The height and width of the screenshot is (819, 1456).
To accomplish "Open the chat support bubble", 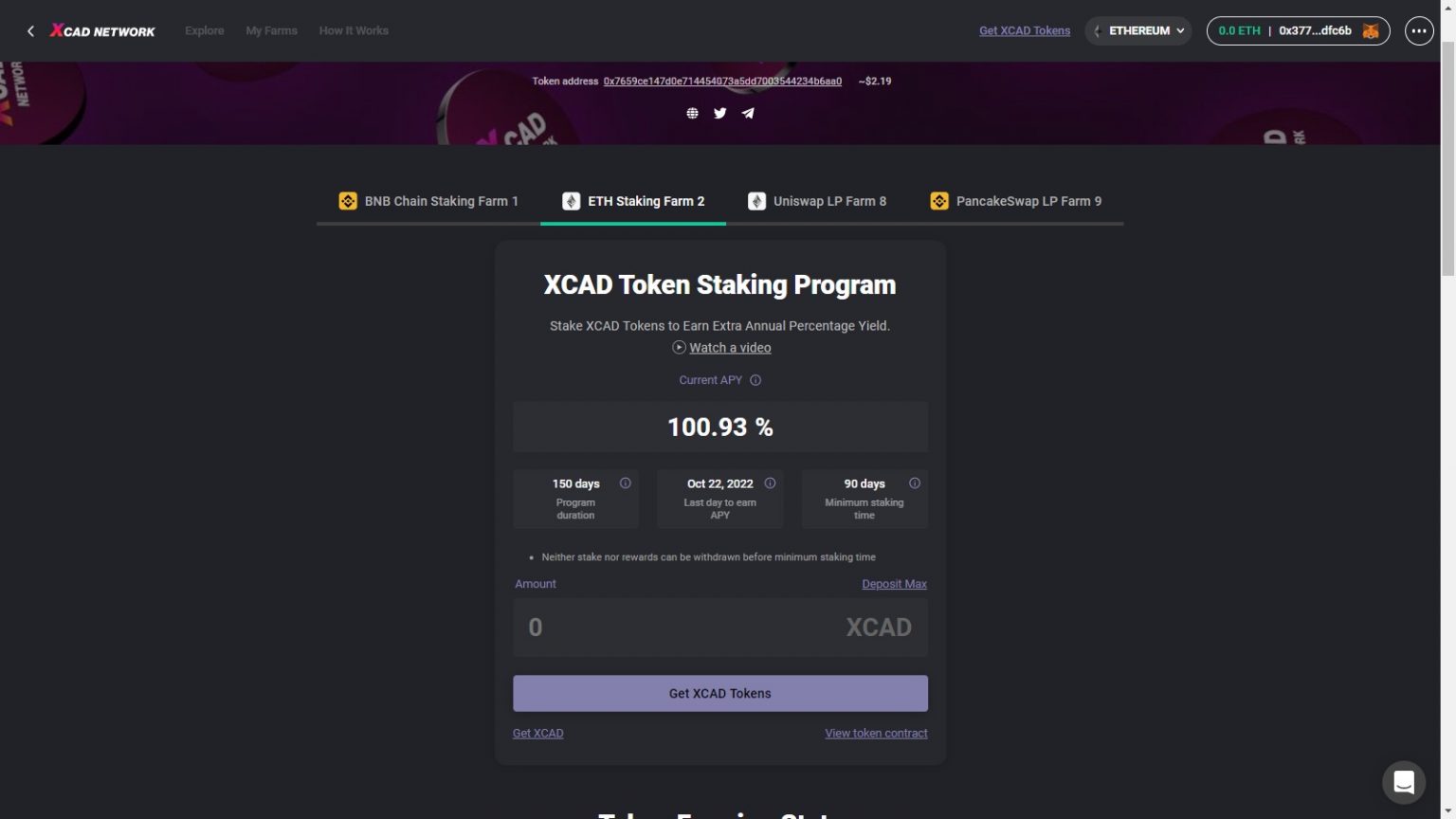I will click(1404, 782).
